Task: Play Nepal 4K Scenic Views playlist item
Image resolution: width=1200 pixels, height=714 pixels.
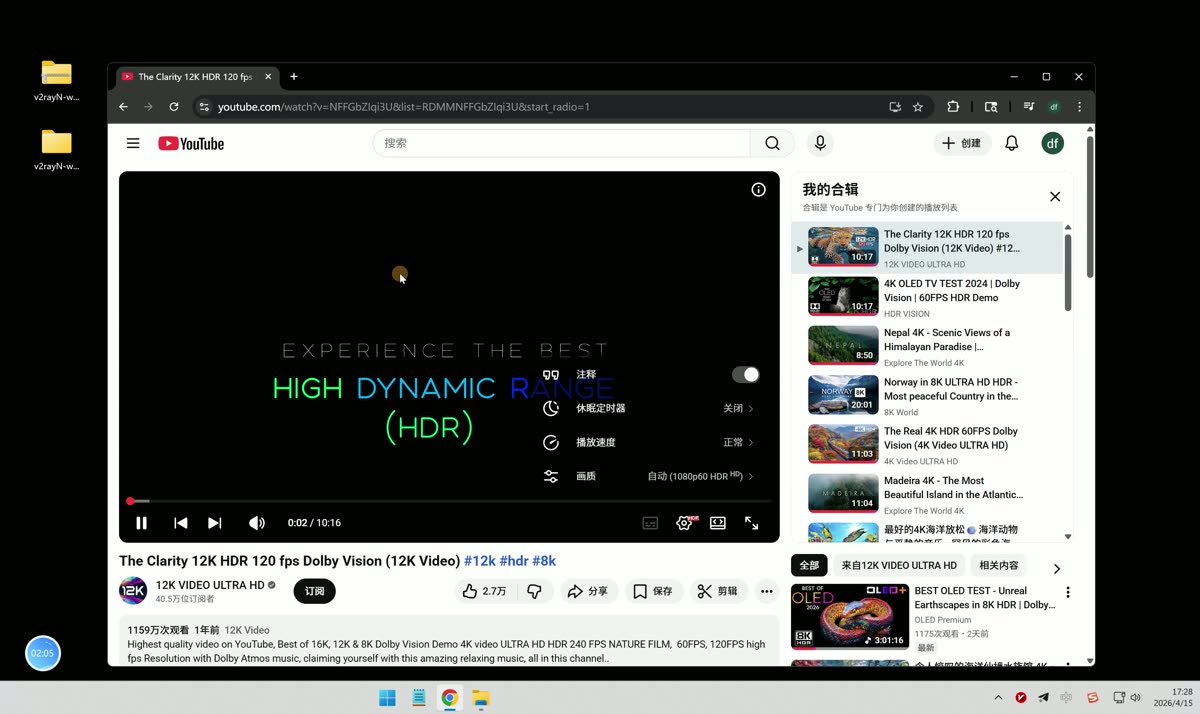Action: 926,346
